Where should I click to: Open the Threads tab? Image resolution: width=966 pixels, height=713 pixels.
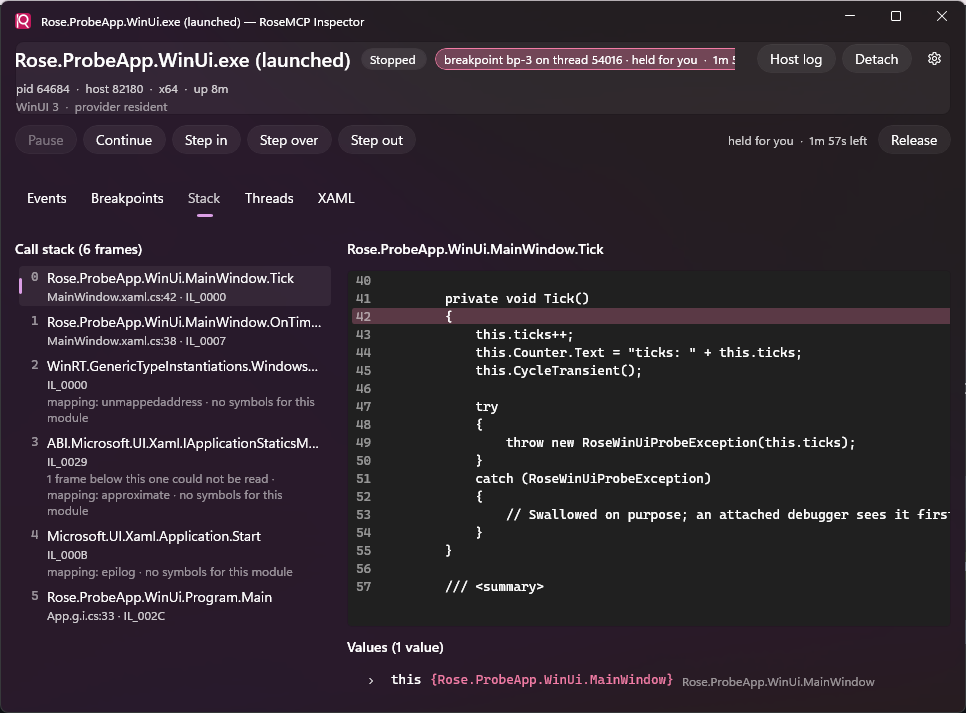(269, 198)
